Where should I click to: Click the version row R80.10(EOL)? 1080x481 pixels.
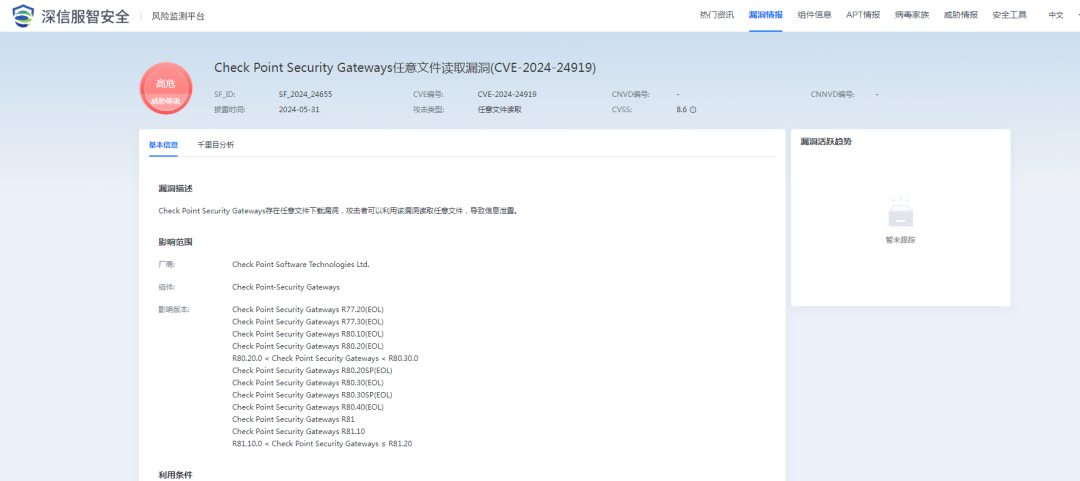click(308, 334)
